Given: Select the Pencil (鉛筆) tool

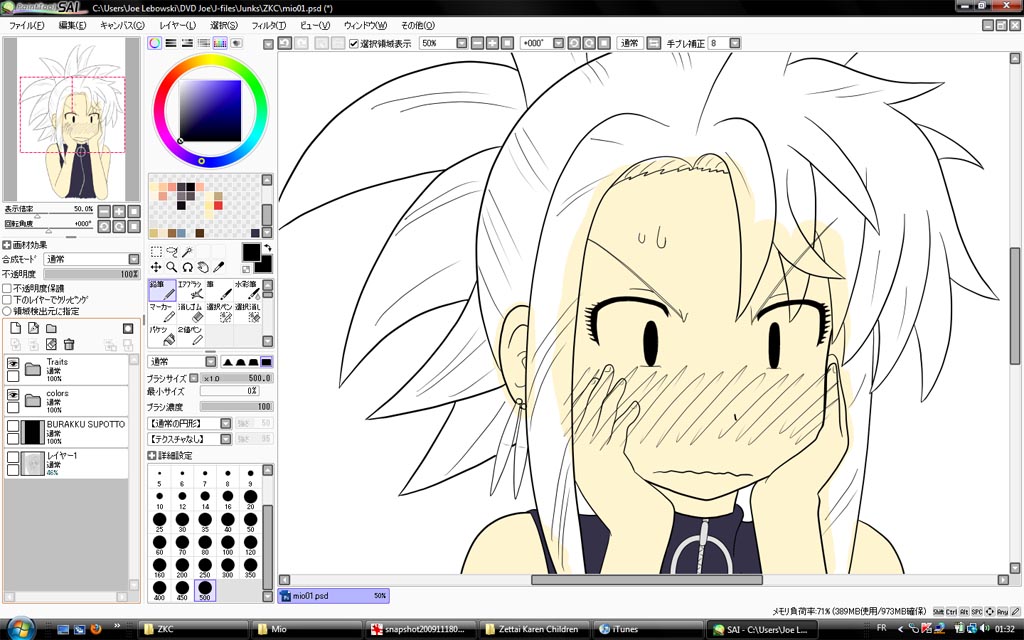Looking at the screenshot, I should [162, 291].
